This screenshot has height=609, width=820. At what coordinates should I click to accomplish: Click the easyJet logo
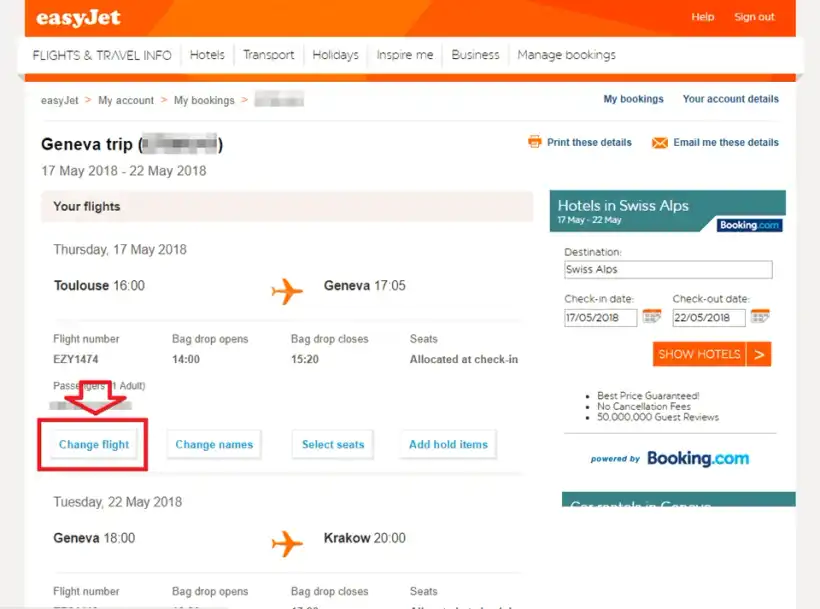77,17
